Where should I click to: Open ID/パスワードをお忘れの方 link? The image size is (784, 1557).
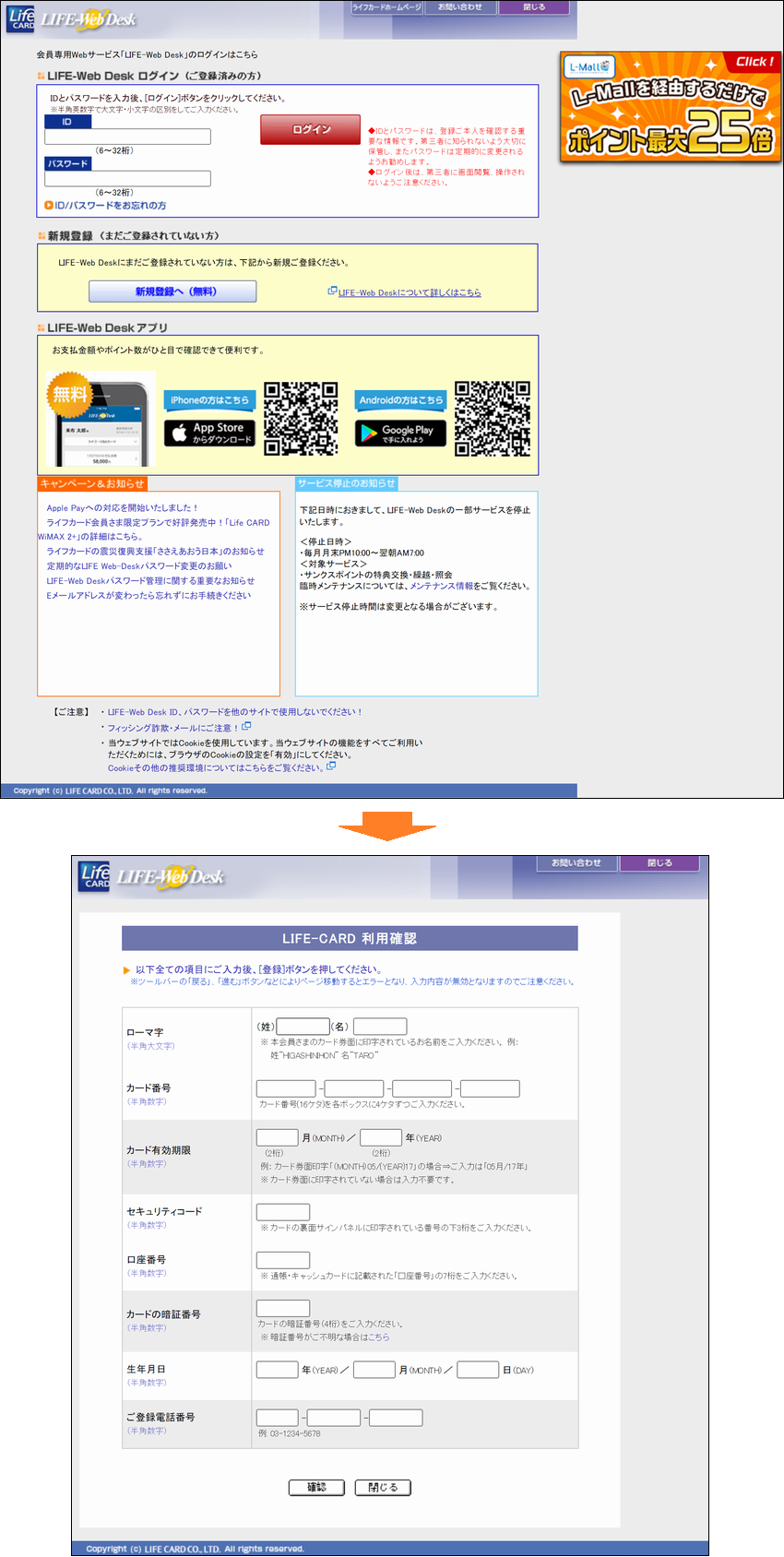[110, 206]
